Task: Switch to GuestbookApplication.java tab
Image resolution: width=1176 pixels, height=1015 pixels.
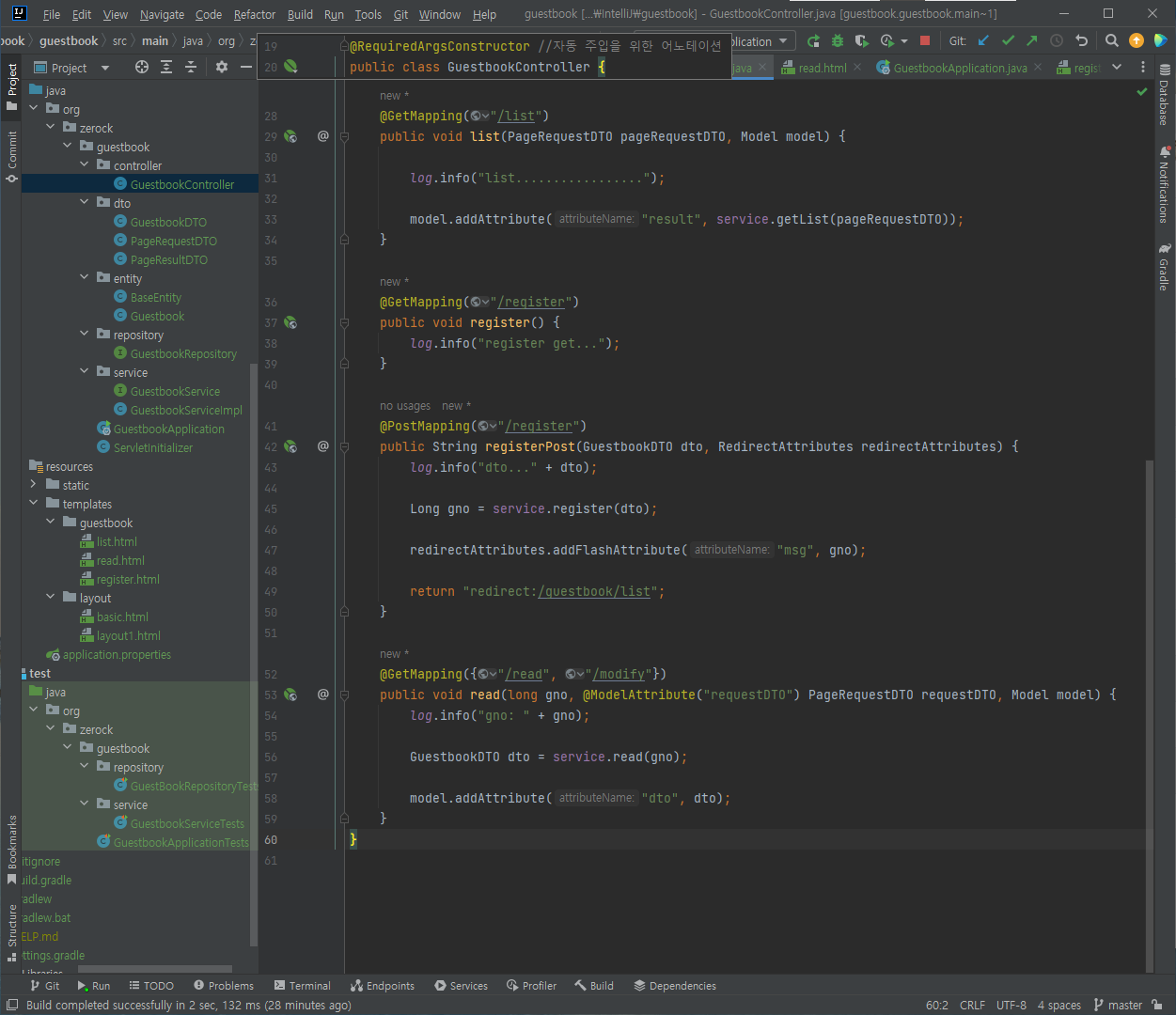Action: coord(959,68)
